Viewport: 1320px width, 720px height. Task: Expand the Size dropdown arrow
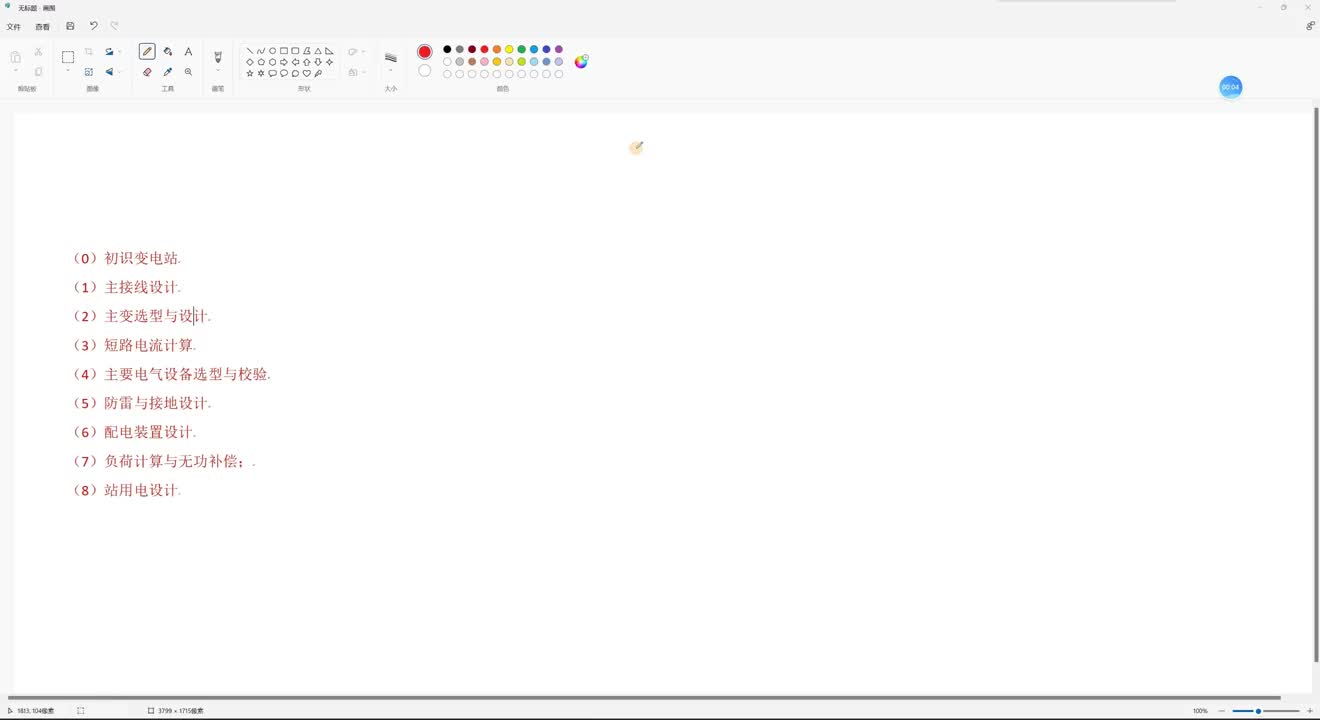pos(391,71)
